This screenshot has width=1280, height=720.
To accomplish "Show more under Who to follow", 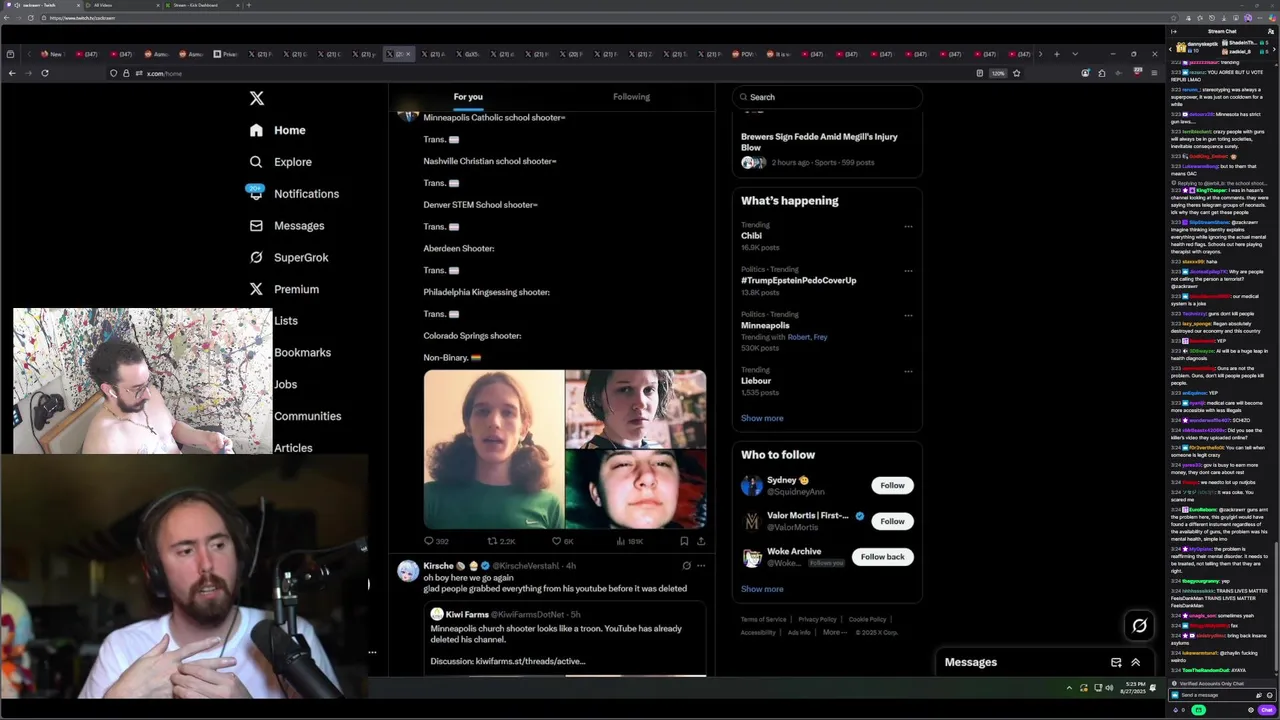I will [762, 589].
